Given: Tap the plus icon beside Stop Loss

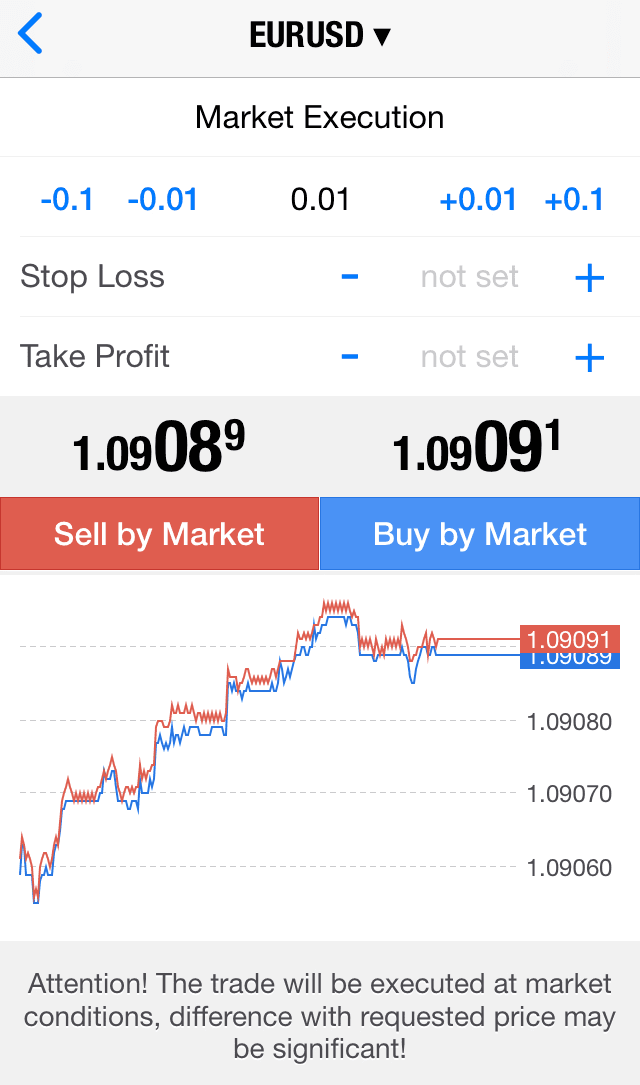Looking at the screenshot, I should (592, 276).
